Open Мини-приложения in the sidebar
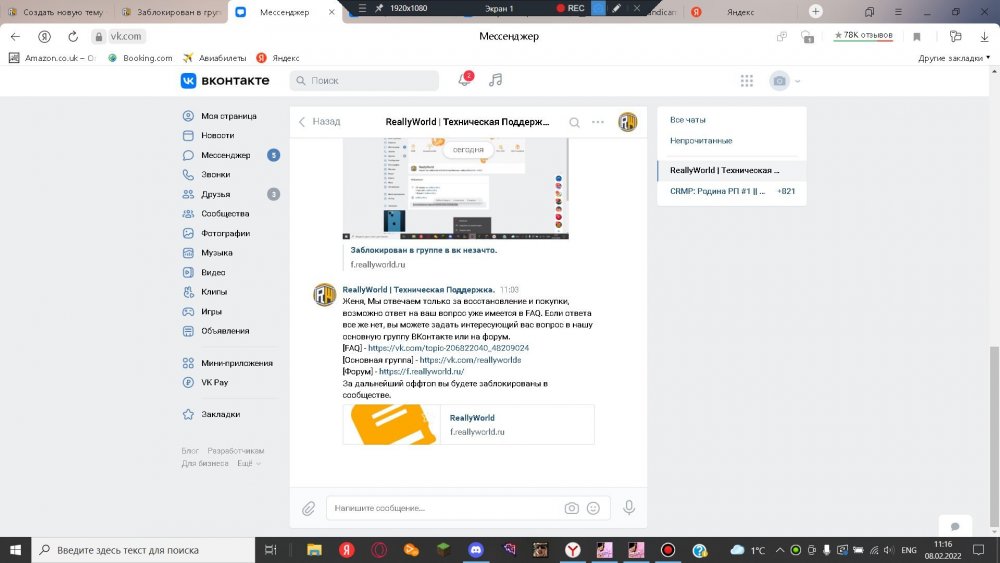The image size is (1000, 563). tap(237, 363)
